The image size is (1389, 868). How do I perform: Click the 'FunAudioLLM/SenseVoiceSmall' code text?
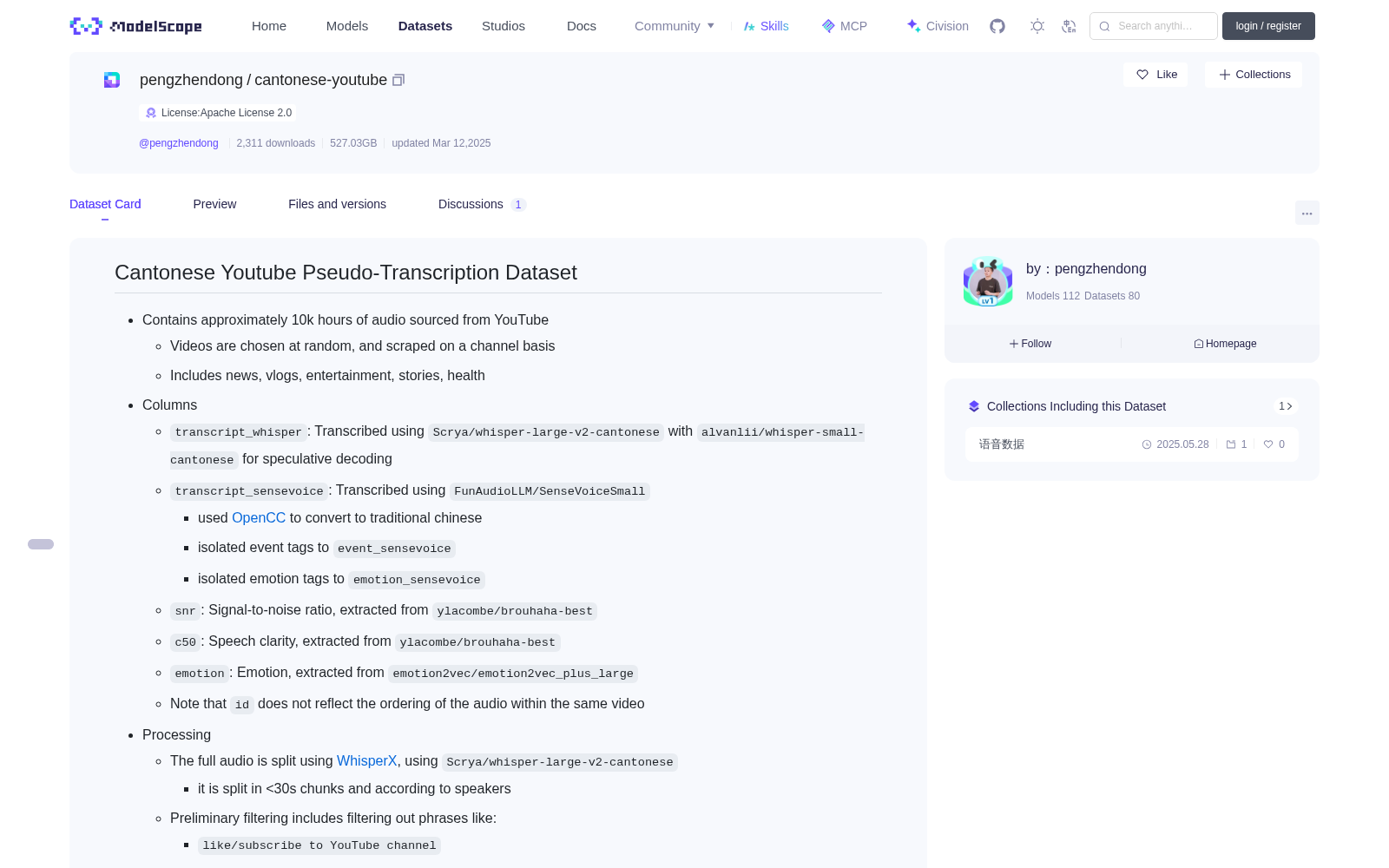(550, 491)
